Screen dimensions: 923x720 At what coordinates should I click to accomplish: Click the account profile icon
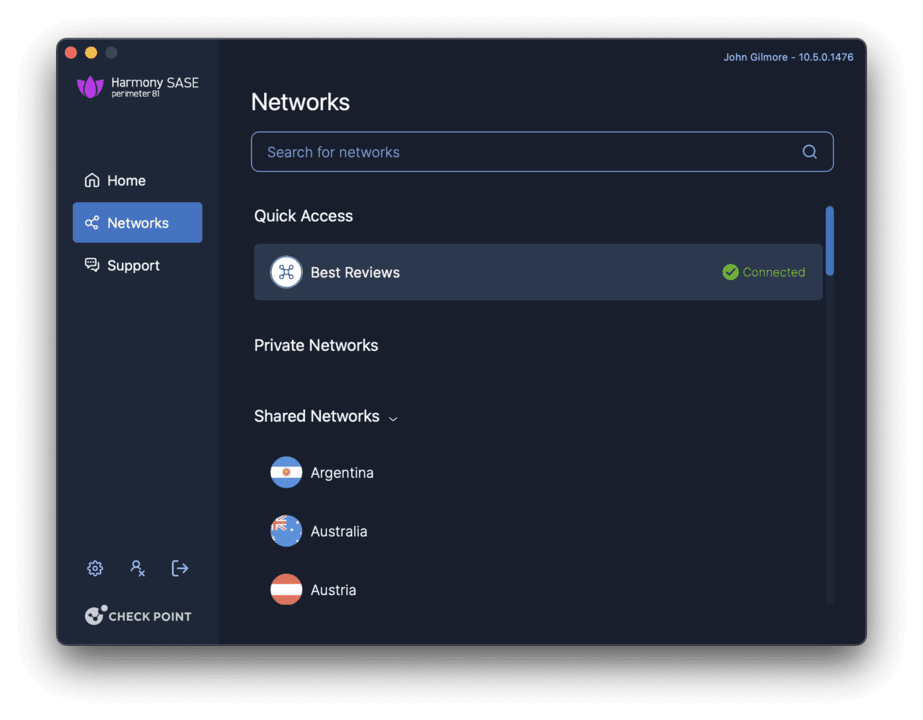pyautogui.click(x=137, y=567)
